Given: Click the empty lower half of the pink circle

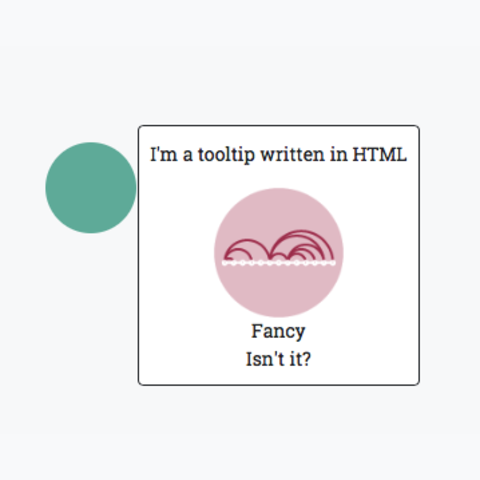Looking at the screenshot, I should tap(279, 290).
